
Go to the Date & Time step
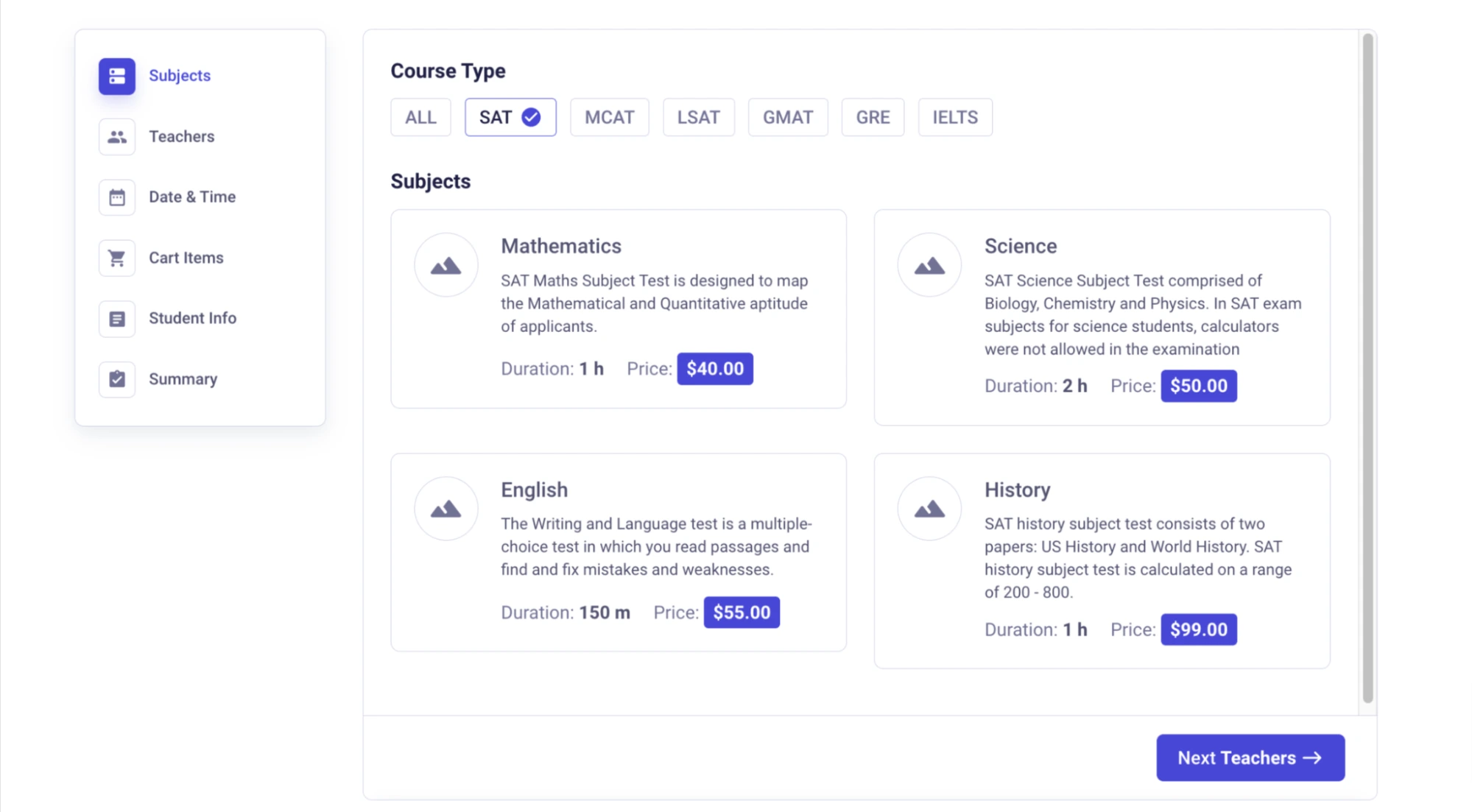(x=192, y=197)
